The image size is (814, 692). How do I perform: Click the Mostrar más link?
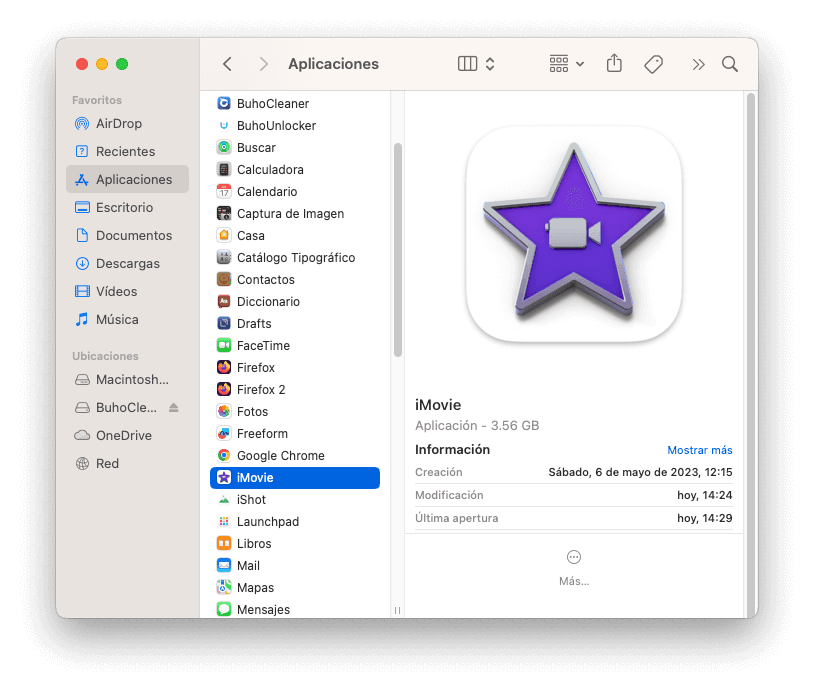(x=699, y=450)
